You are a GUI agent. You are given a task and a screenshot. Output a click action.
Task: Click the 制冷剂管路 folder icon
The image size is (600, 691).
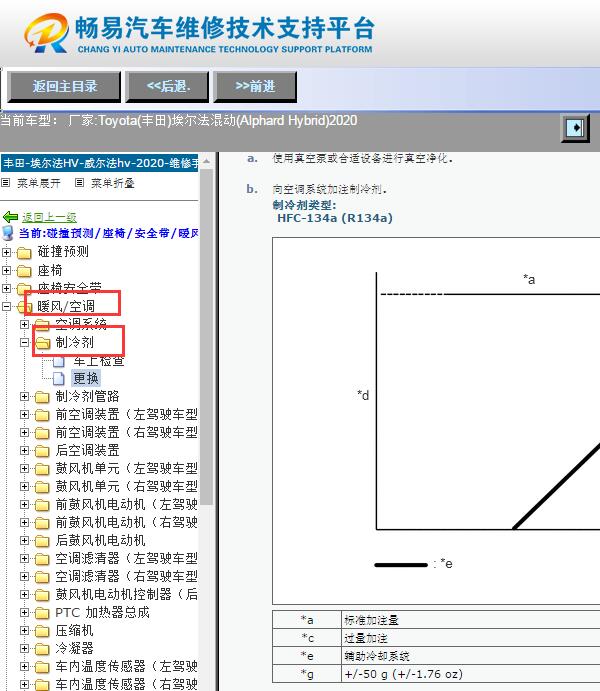42,397
